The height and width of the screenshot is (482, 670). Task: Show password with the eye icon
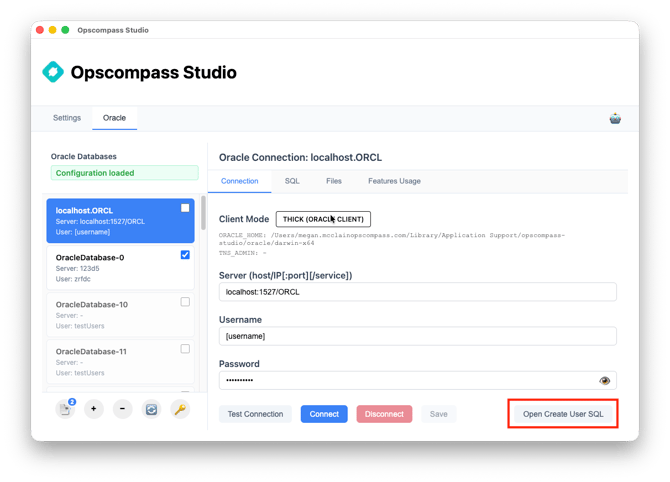pos(604,380)
